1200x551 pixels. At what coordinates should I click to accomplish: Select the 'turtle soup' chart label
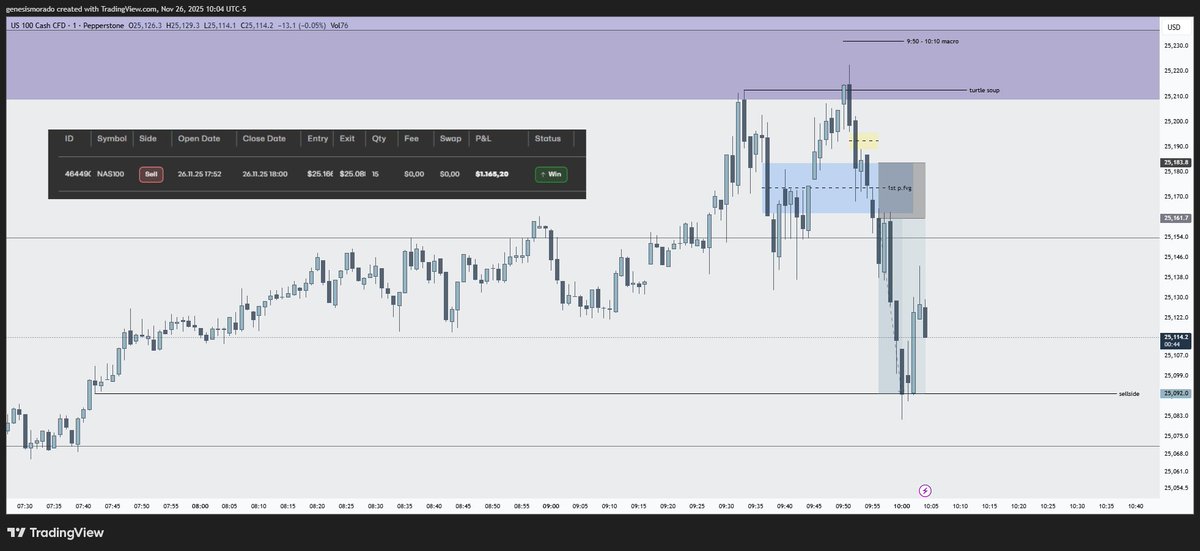984,90
